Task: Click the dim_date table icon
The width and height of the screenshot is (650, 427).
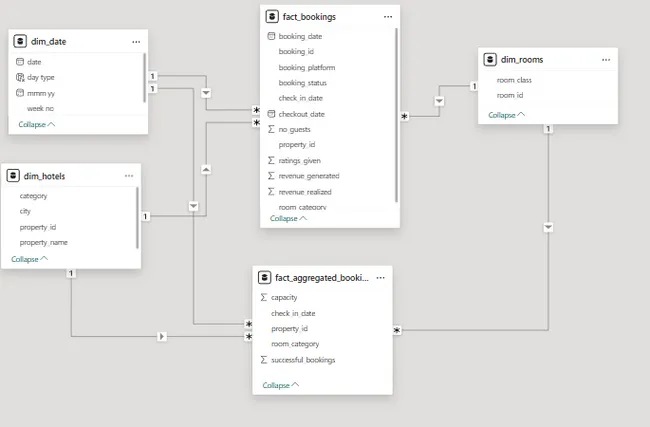Action: [x=22, y=41]
